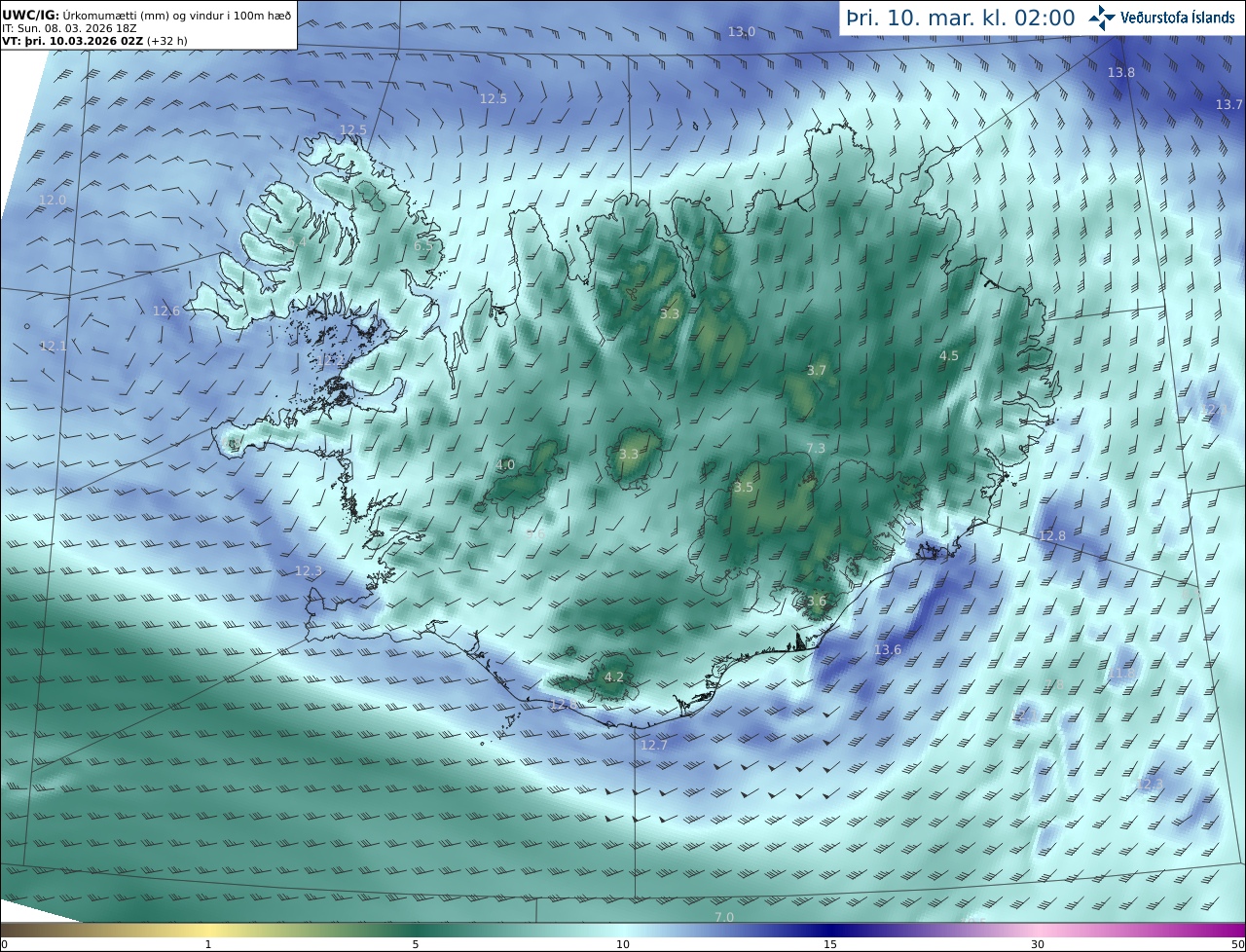Select the 'Veðurstofa Íslands' logo text
This screenshot has width=1246, height=952.
(1178, 18)
